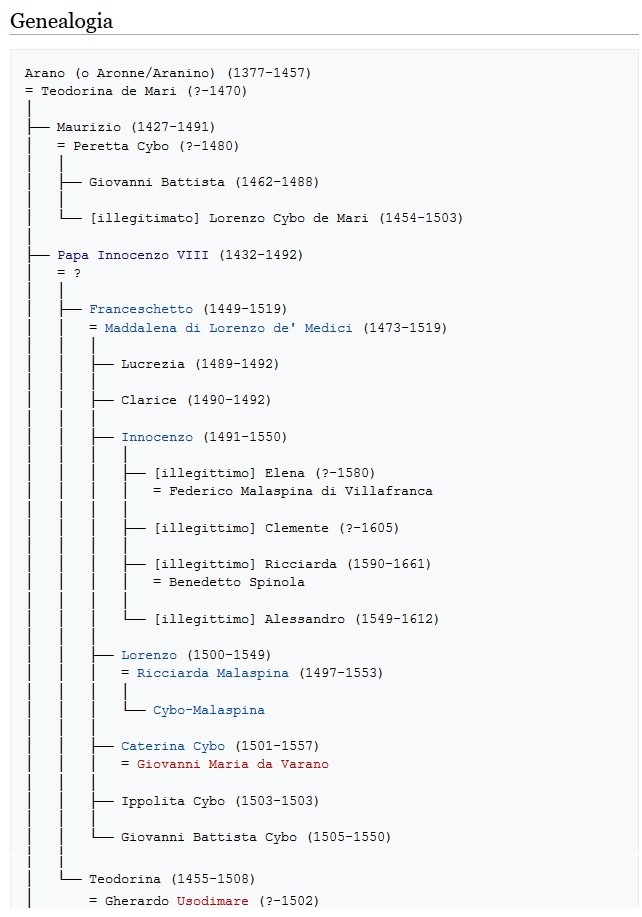This screenshot has height=917, width=642.
Task: Select the Lucrezia (1489-1492) entry
Action: 200,364
